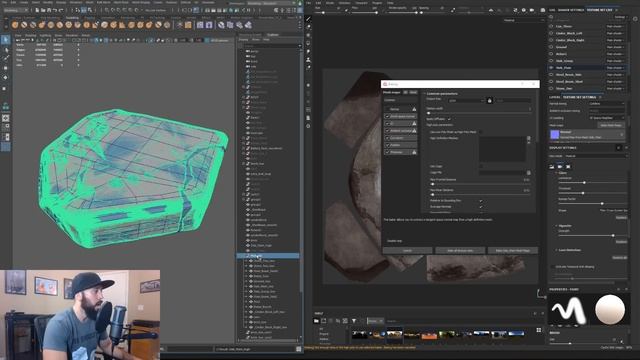Select the Paint brush tool in Painter
The width and height of the screenshot is (640, 360).
(309, 19)
